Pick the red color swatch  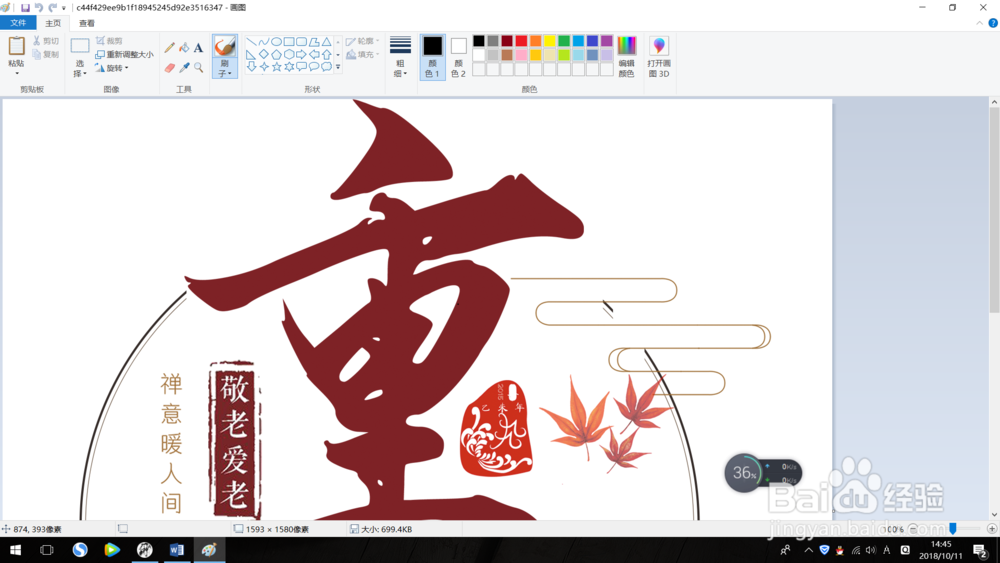(521, 41)
